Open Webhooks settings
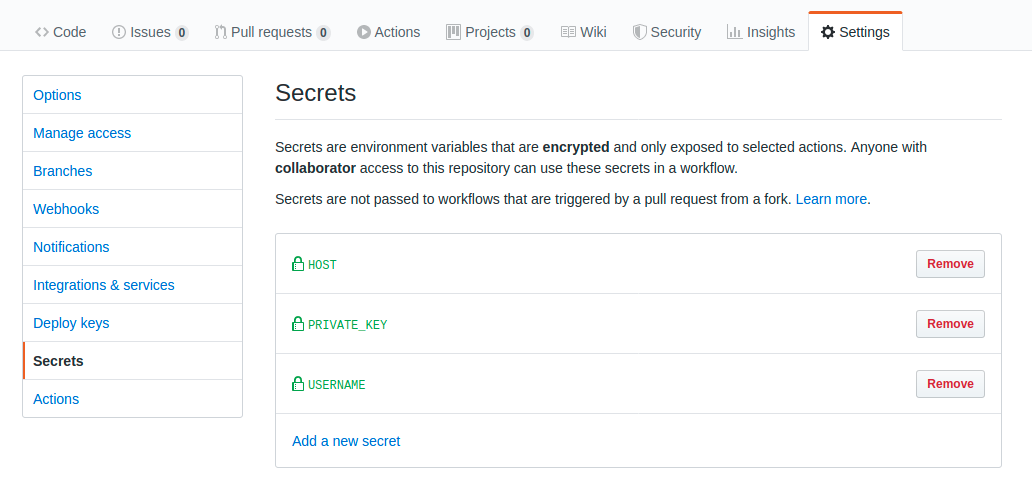The image size is (1032, 504). point(132,209)
